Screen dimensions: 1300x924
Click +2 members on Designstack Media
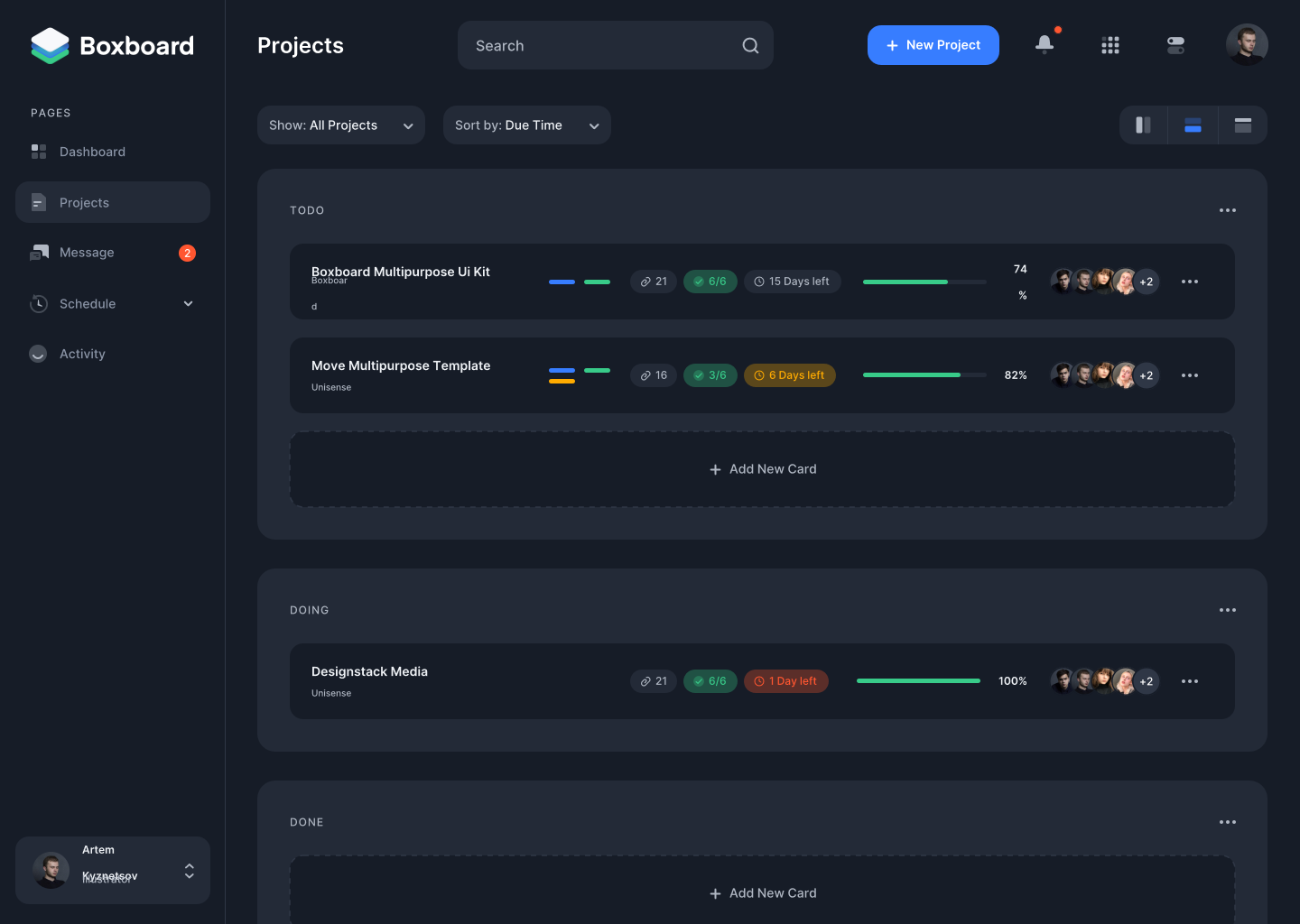pyautogui.click(x=1147, y=681)
